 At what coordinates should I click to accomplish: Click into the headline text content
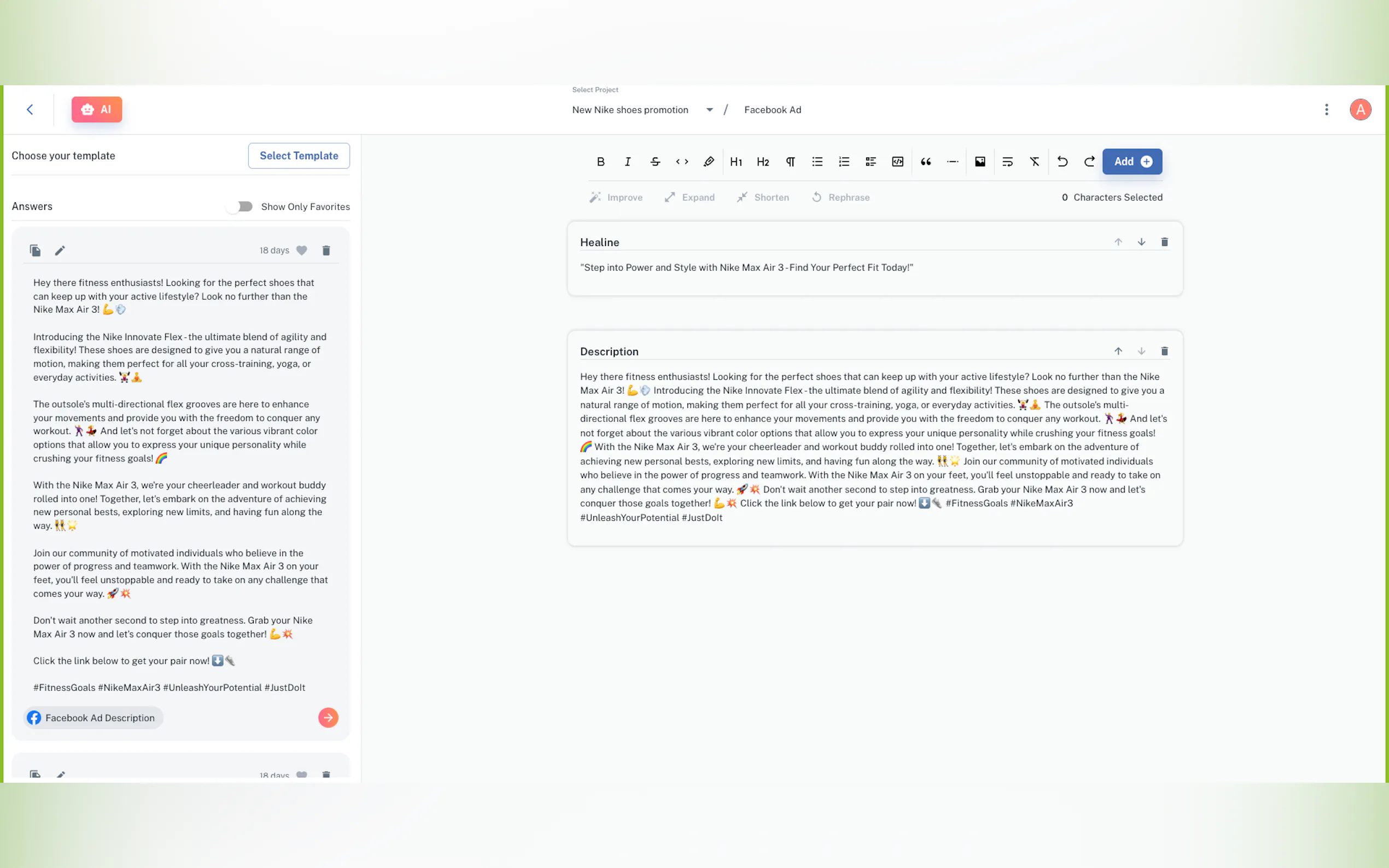click(746, 267)
